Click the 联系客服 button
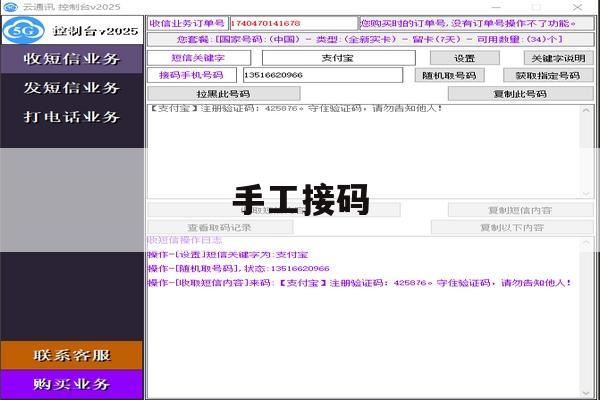 pos(72,356)
